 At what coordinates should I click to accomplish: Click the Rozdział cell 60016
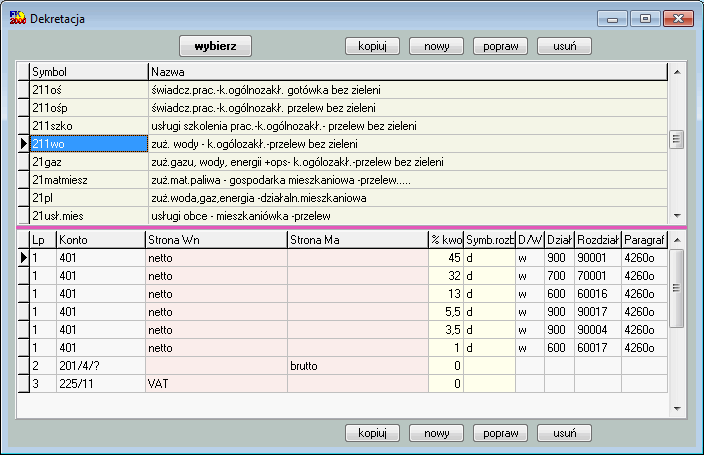point(598,294)
